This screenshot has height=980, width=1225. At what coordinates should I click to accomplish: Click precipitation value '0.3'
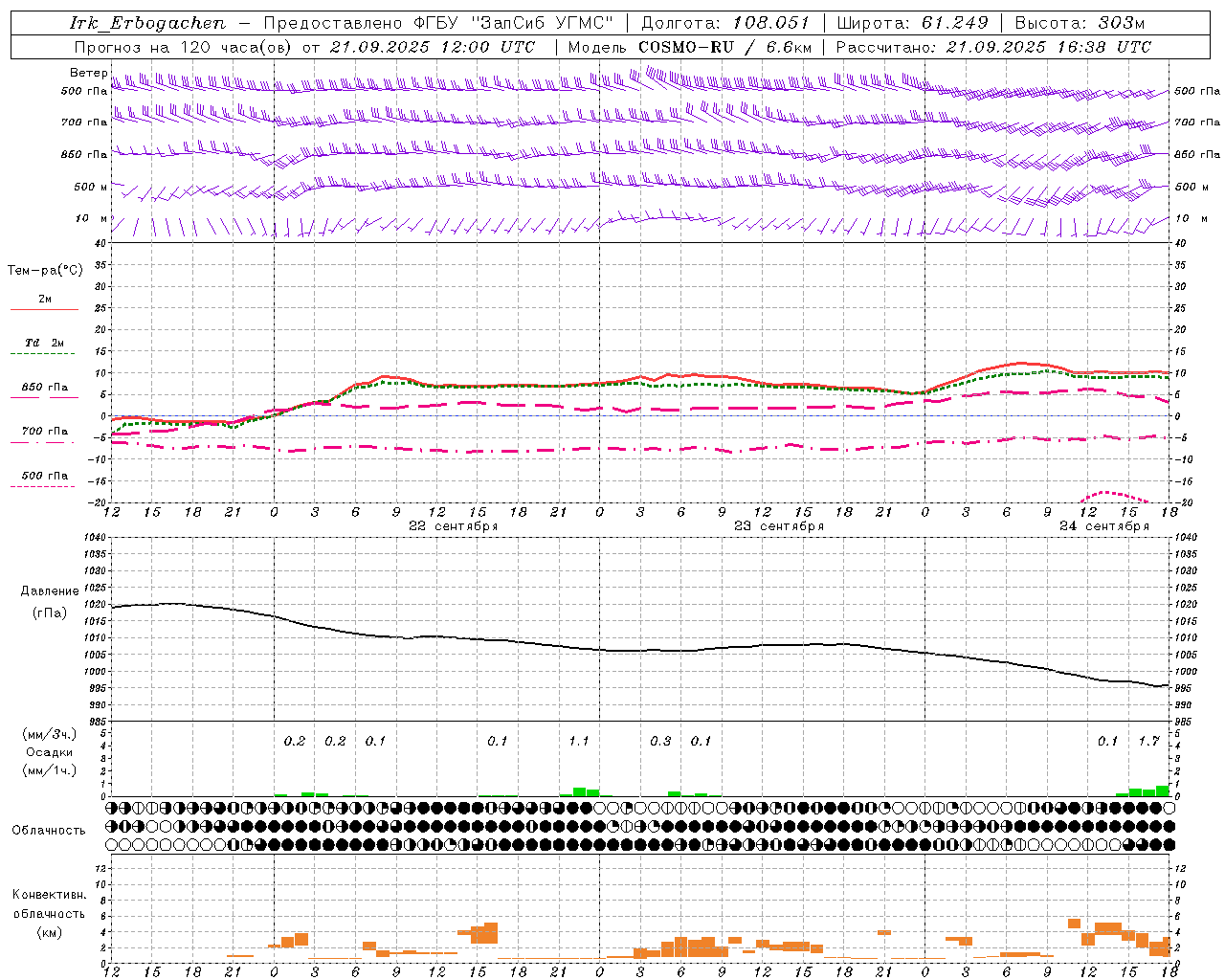coord(660,742)
